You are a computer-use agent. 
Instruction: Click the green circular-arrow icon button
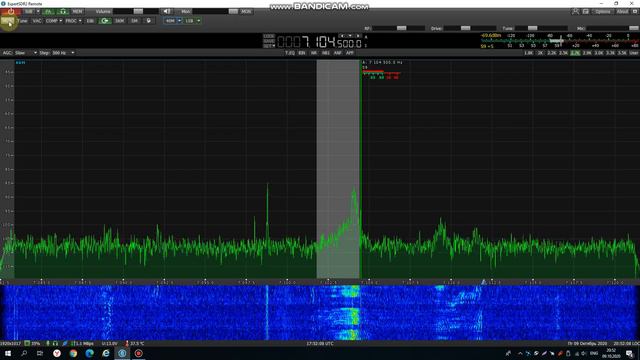tap(105, 21)
